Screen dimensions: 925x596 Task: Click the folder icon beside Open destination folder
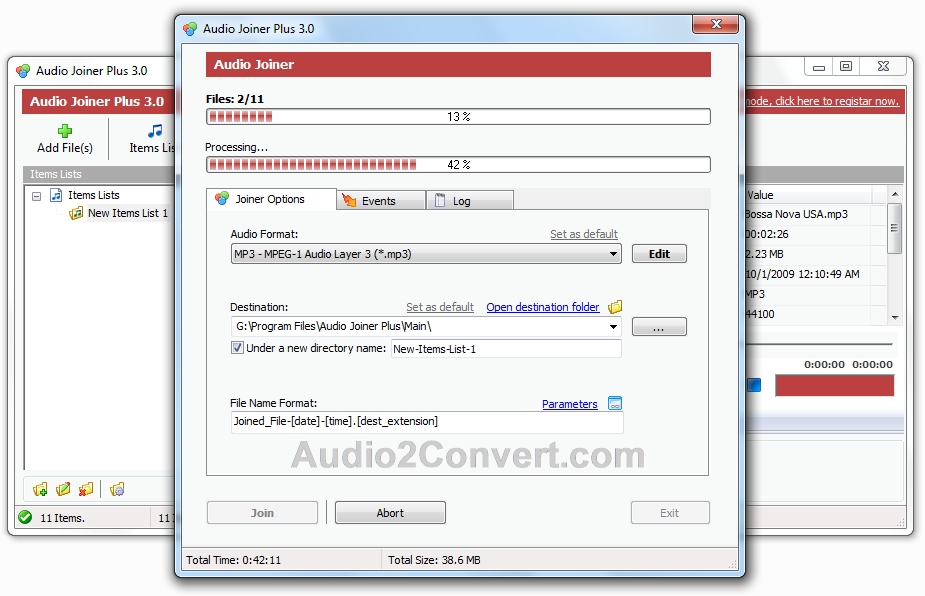615,307
